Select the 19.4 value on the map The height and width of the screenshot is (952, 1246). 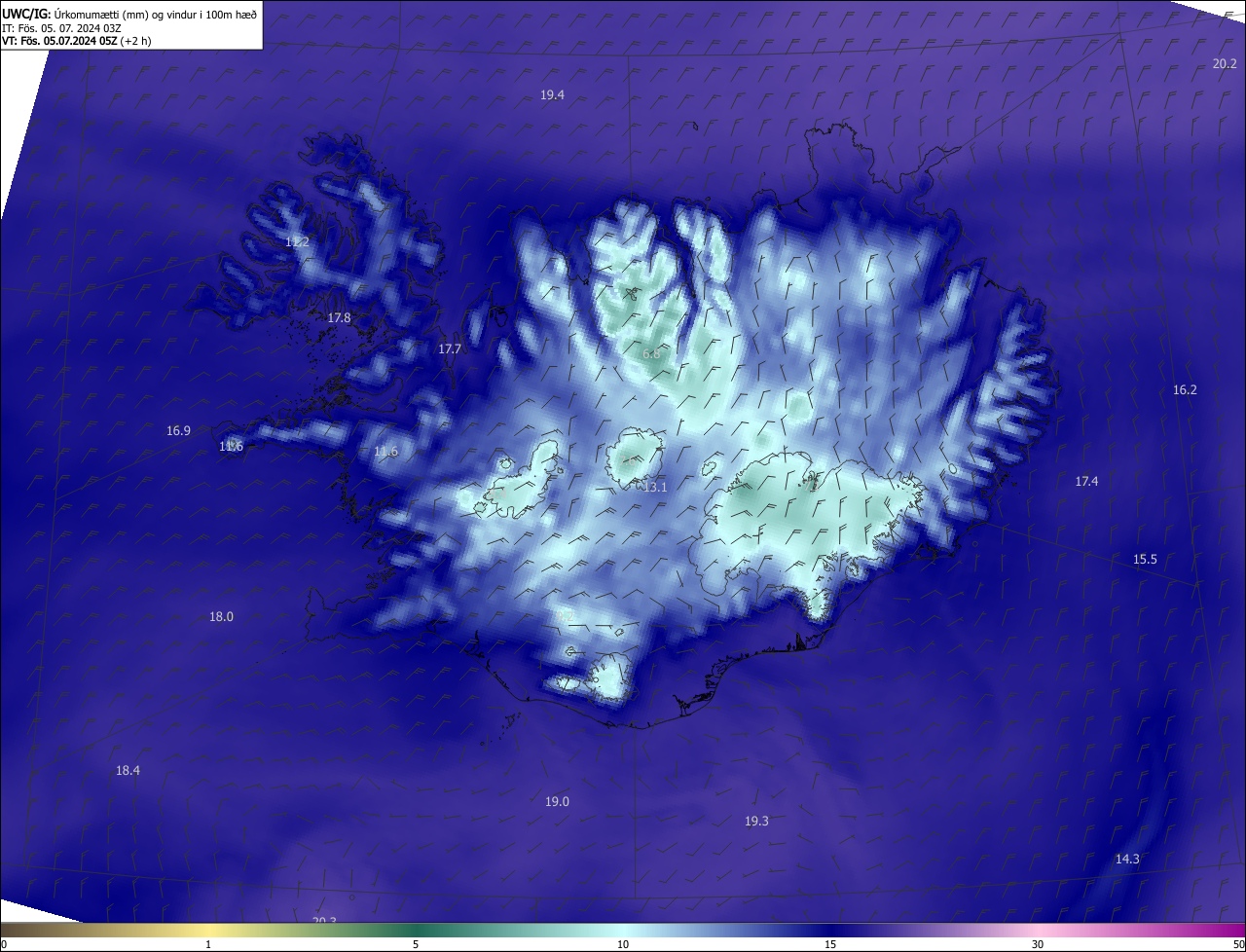[x=553, y=94]
